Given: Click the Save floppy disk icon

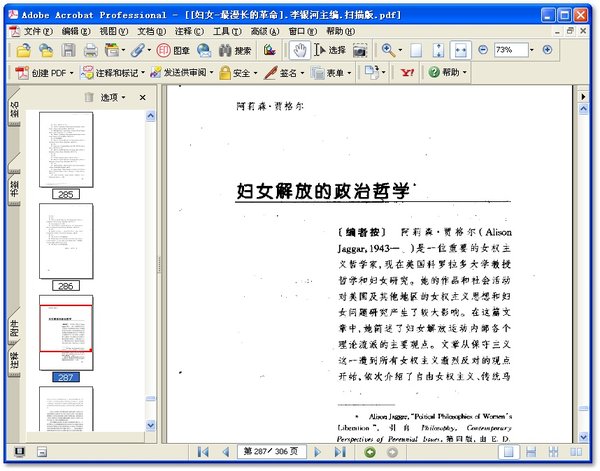Looking at the screenshot, I should 68,50.
